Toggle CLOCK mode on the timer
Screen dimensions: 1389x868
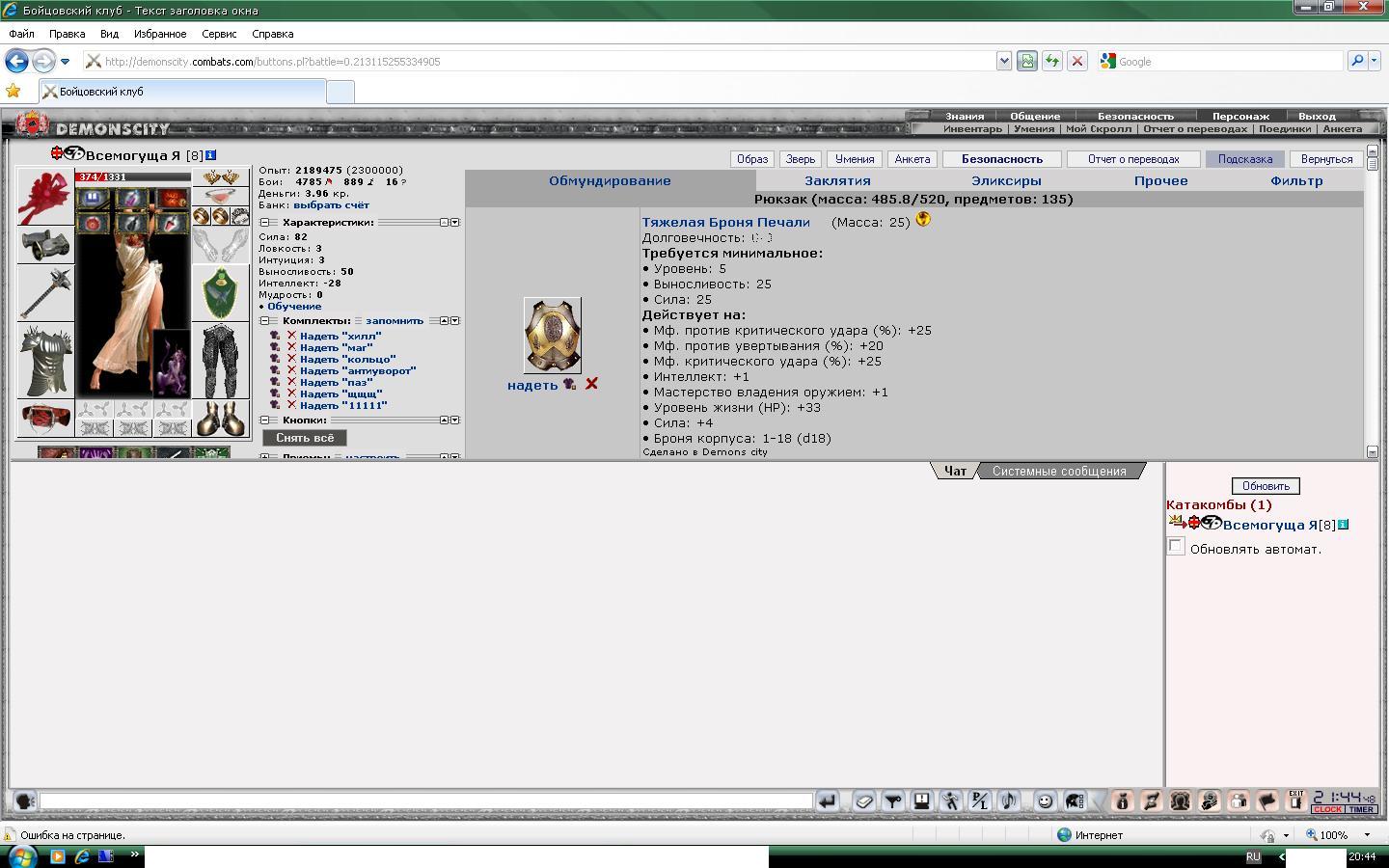pos(1326,810)
